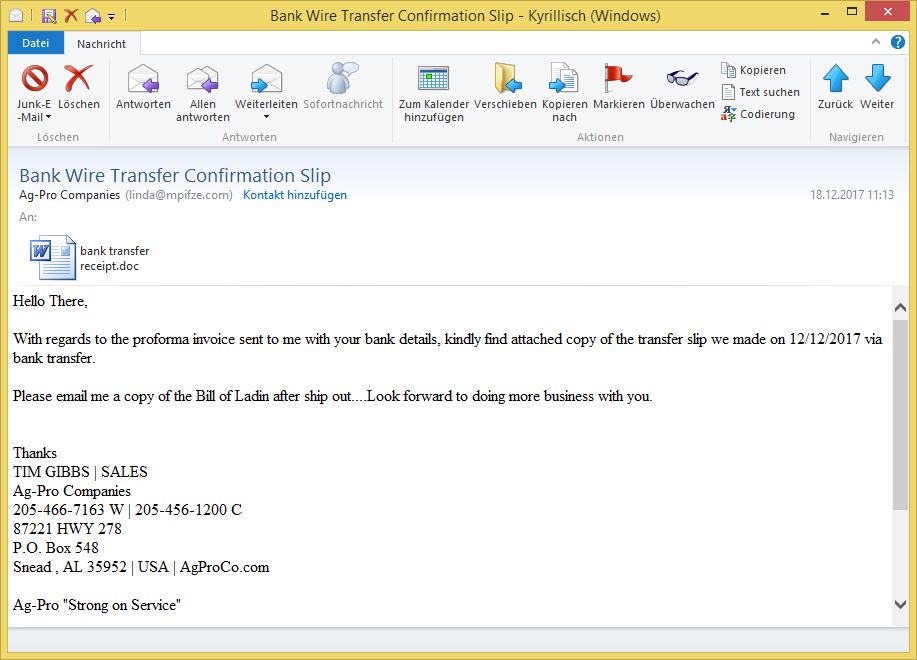Click the address line 87221 HWY 278
The image size is (917, 660).
click(x=67, y=529)
